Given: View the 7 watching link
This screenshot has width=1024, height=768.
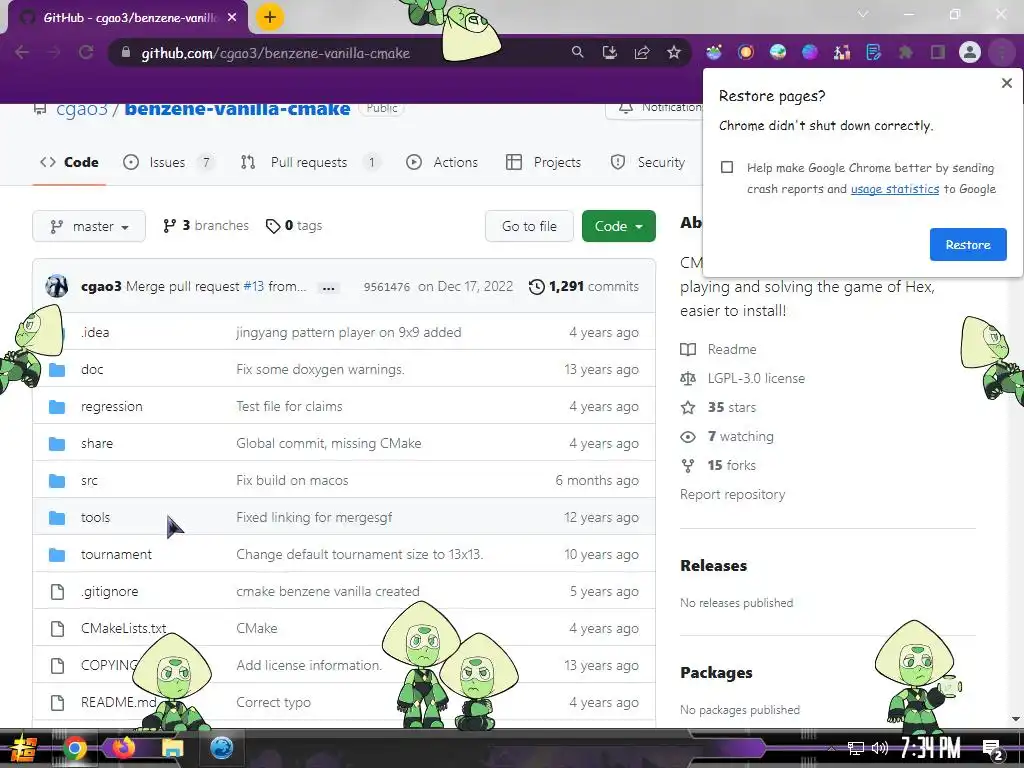Looking at the screenshot, I should pyautogui.click(x=727, y=436).
